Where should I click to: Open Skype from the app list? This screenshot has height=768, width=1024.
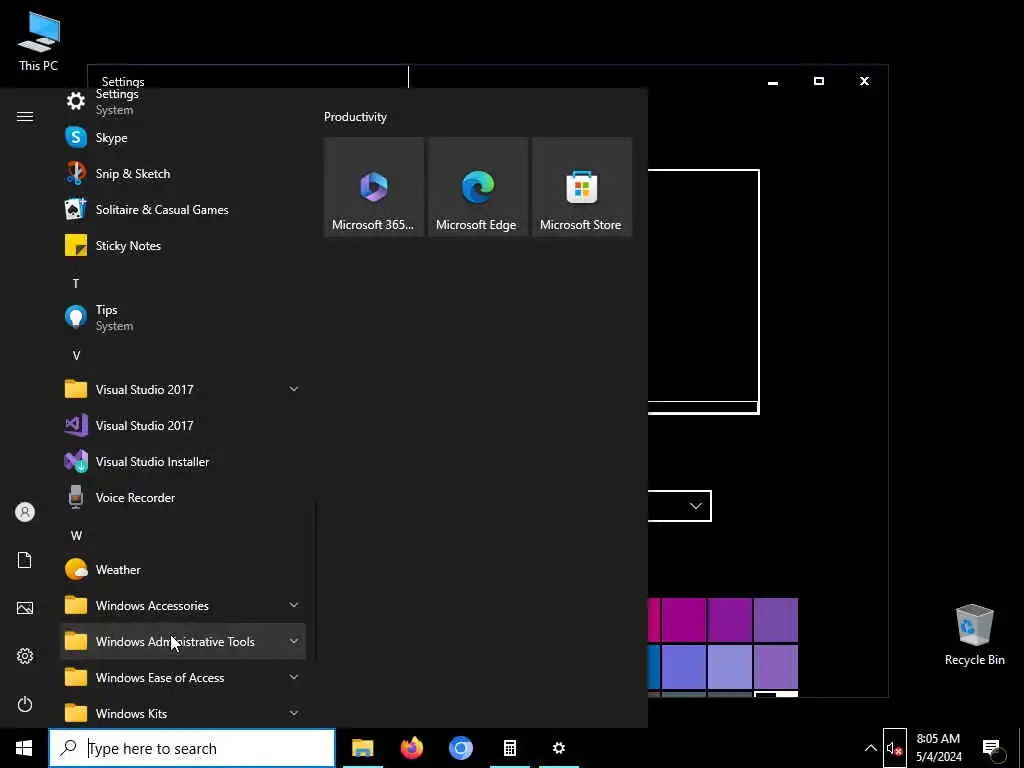183,138
